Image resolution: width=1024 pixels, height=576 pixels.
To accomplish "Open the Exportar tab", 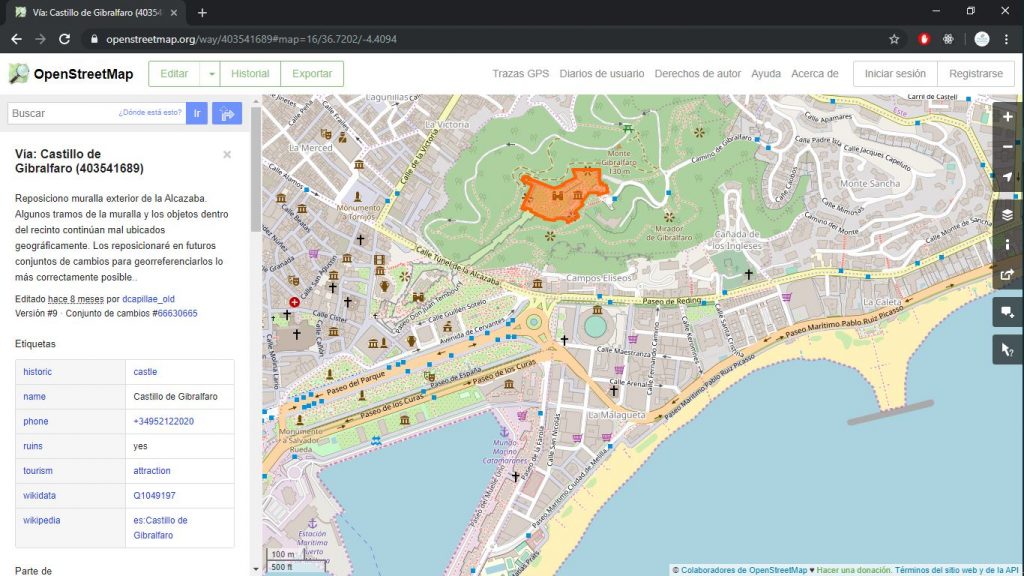I will tap(312, 73).
